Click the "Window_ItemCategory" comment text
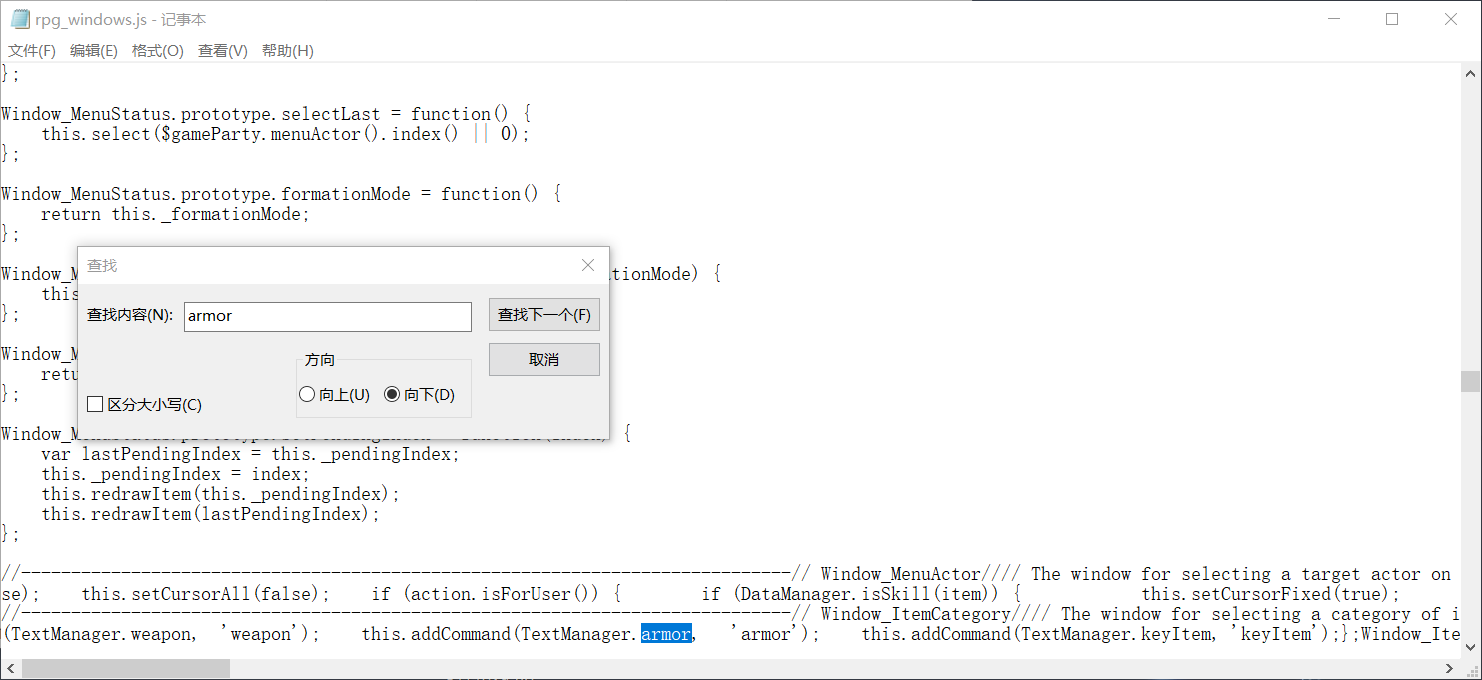This screenshot has height=680, width=1482. coord(916,614)
